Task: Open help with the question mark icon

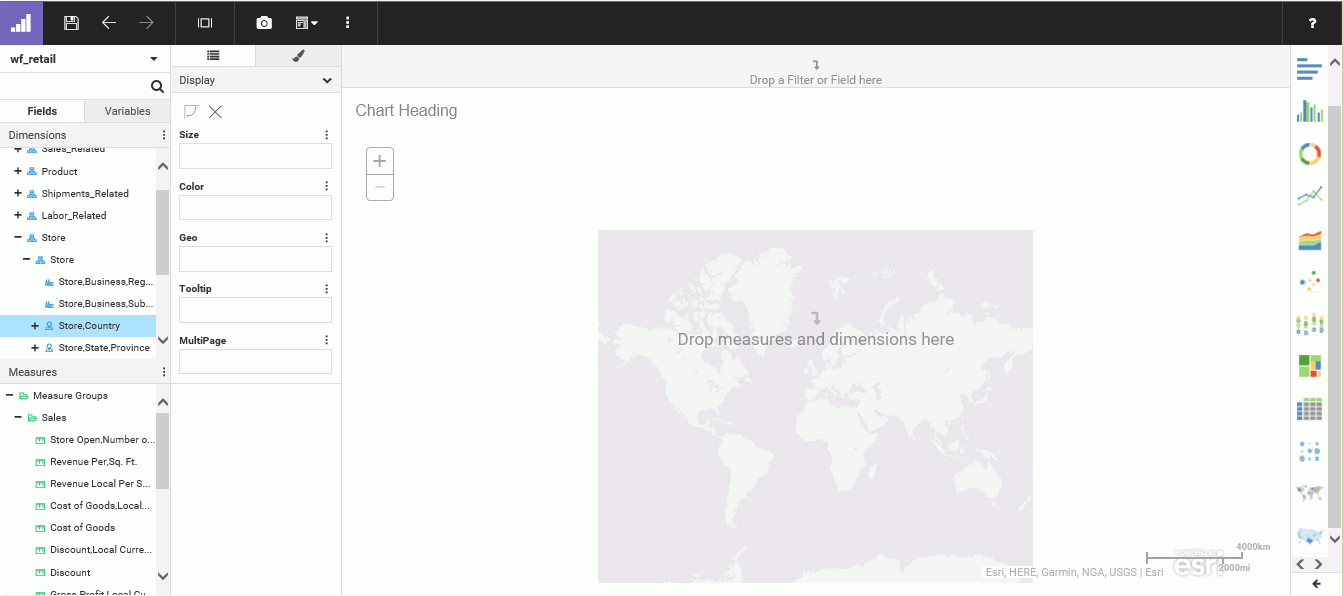Action: [x=1313, y=23]
